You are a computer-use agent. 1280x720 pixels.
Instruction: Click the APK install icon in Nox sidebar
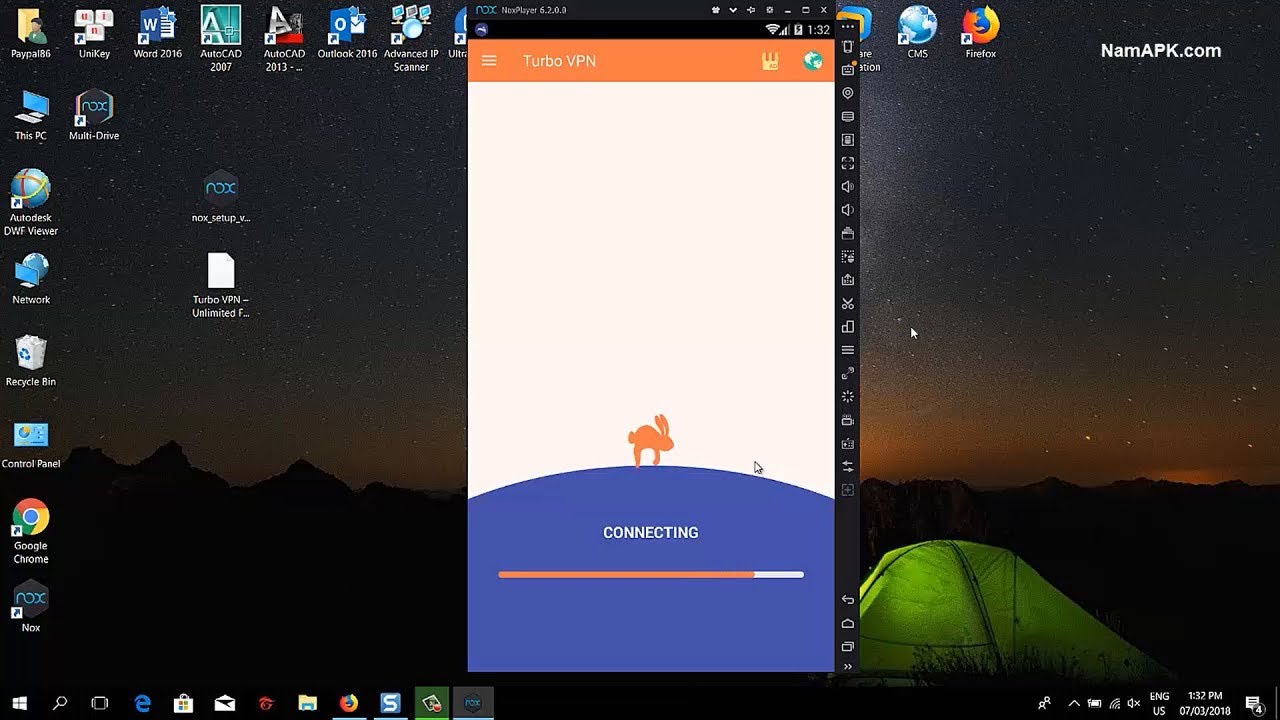click(x=848, y=140)
